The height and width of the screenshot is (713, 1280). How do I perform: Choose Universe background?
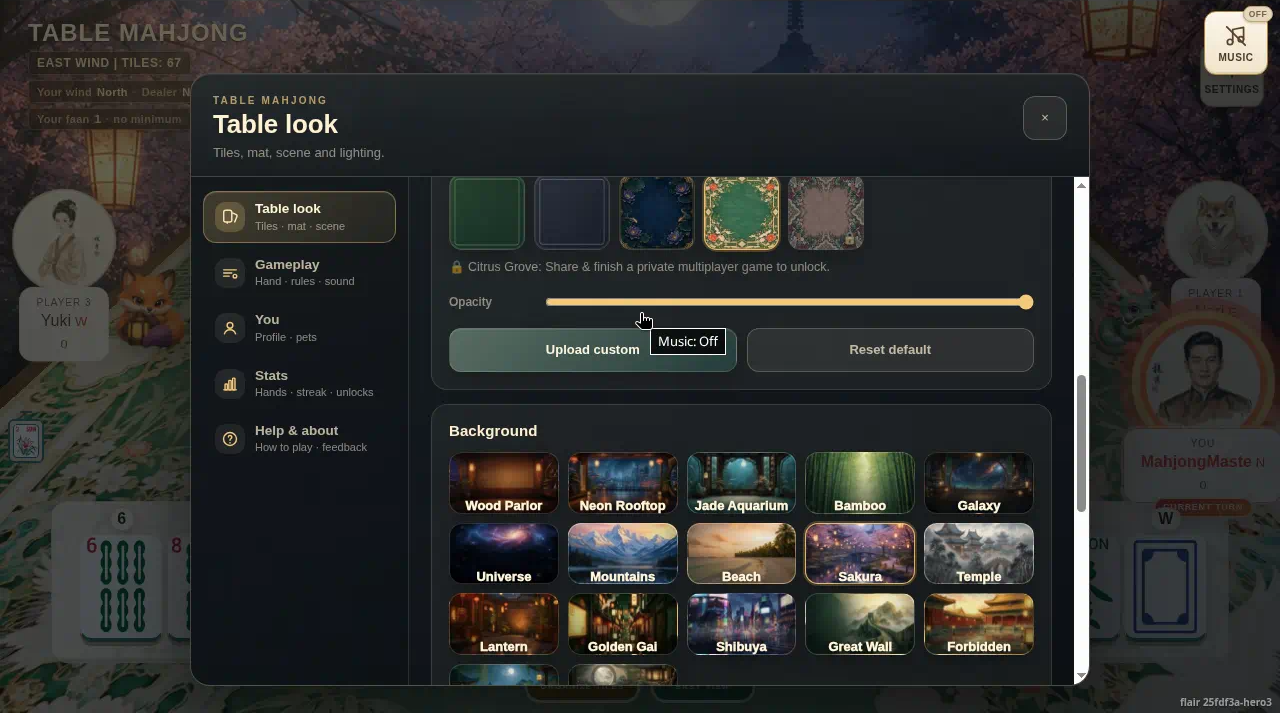[x=504, y=554]
